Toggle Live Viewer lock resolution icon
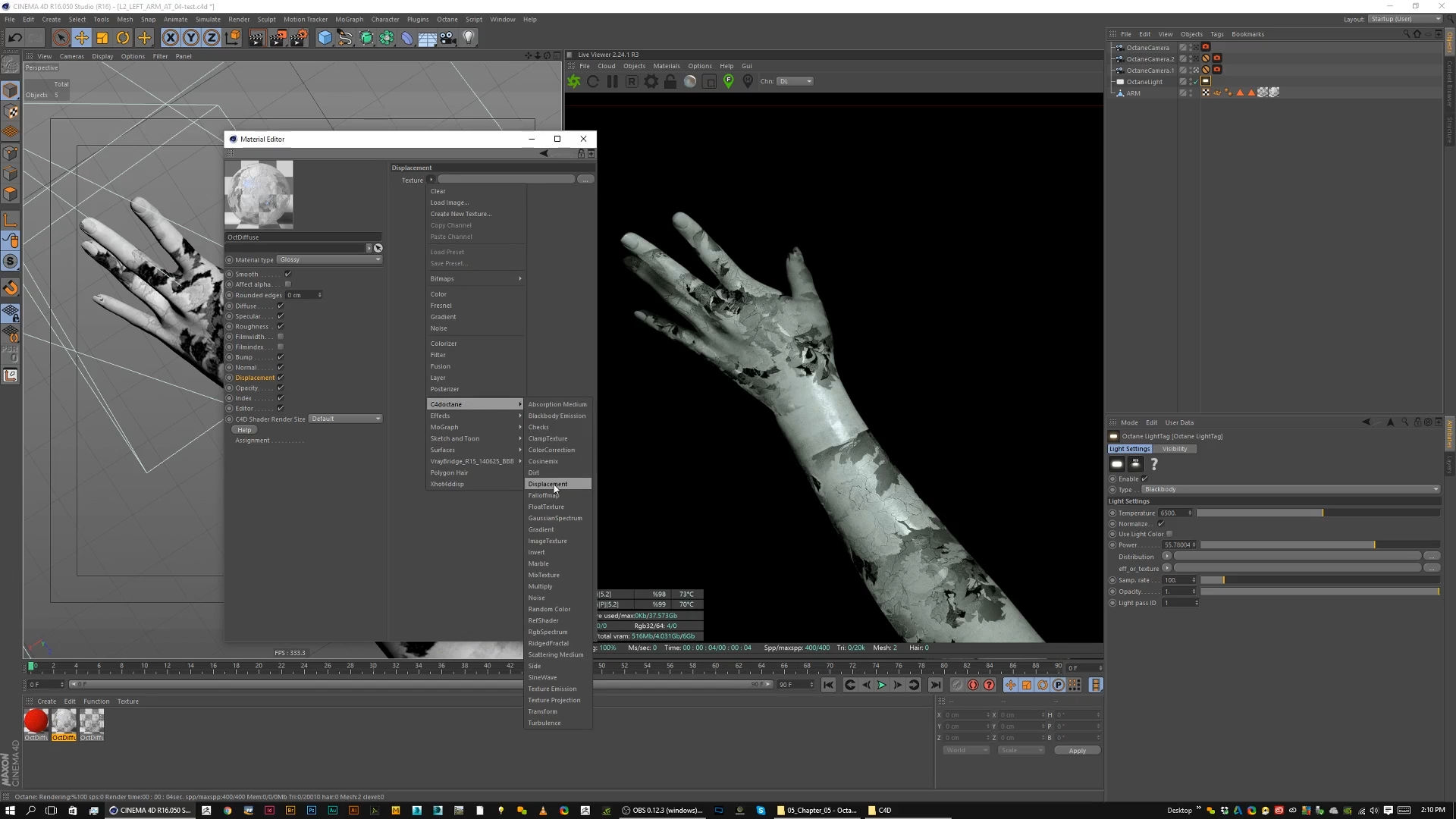 pyautogui.click(x=670, y=81)
